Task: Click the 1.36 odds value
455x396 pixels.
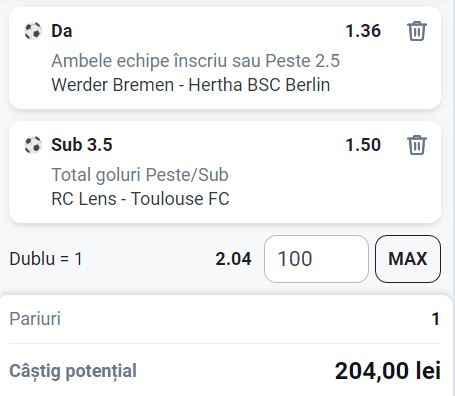Action: [x=363, y=31]
